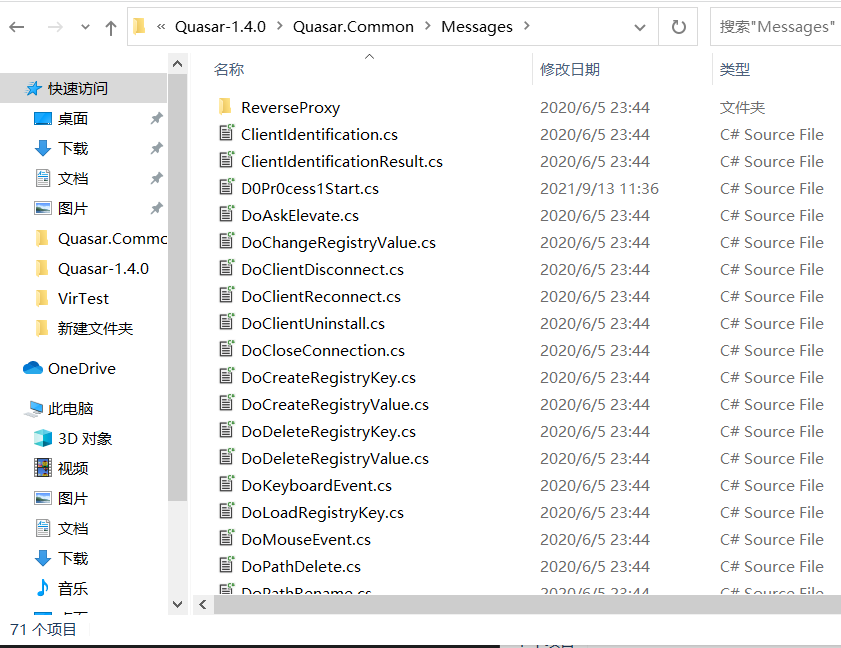Open 图片 under 此电脑
This screenshot has width=841, height=648.
72,498
